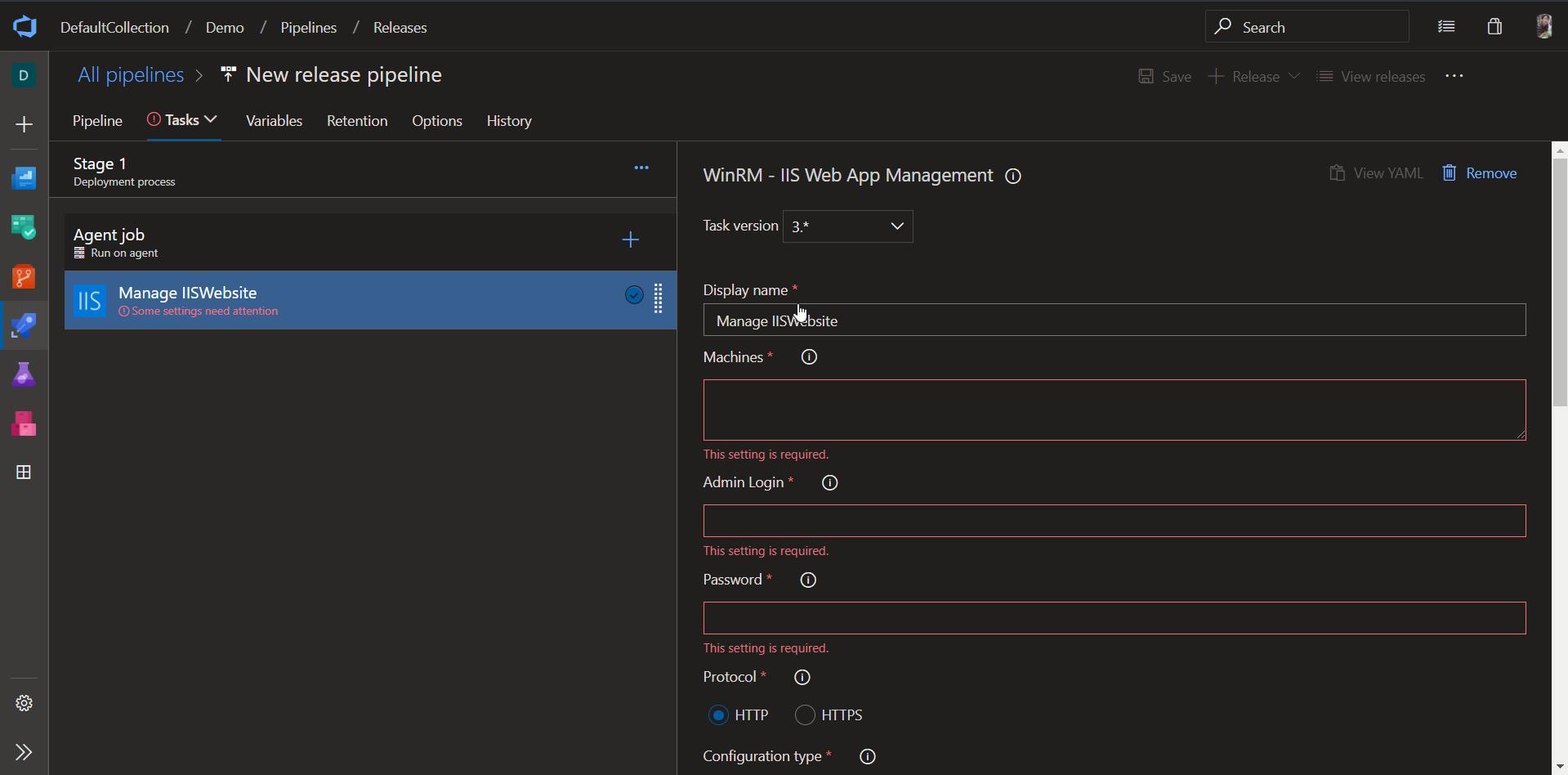Image resolution: width=1568 pixels, height=775 pixels.
Task: Open the Marketplace shopping bag icon
Action: tap(1494, 26)
